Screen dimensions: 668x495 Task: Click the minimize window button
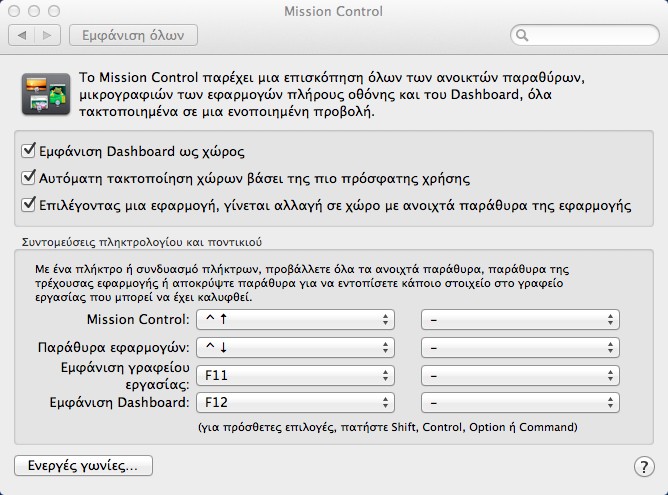pyautogui.click(x=34, y=11)
